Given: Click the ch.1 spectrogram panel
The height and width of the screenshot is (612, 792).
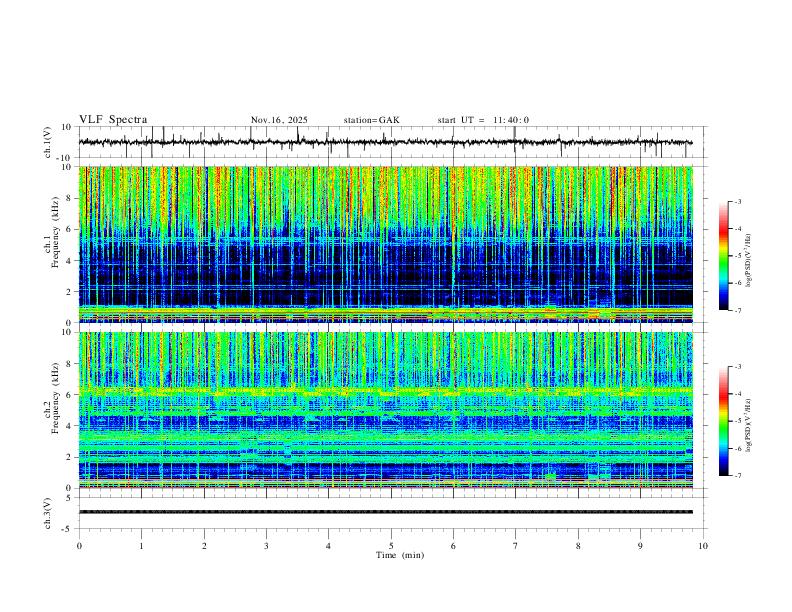Looking at the screenshot, I should tap(385, 244).
